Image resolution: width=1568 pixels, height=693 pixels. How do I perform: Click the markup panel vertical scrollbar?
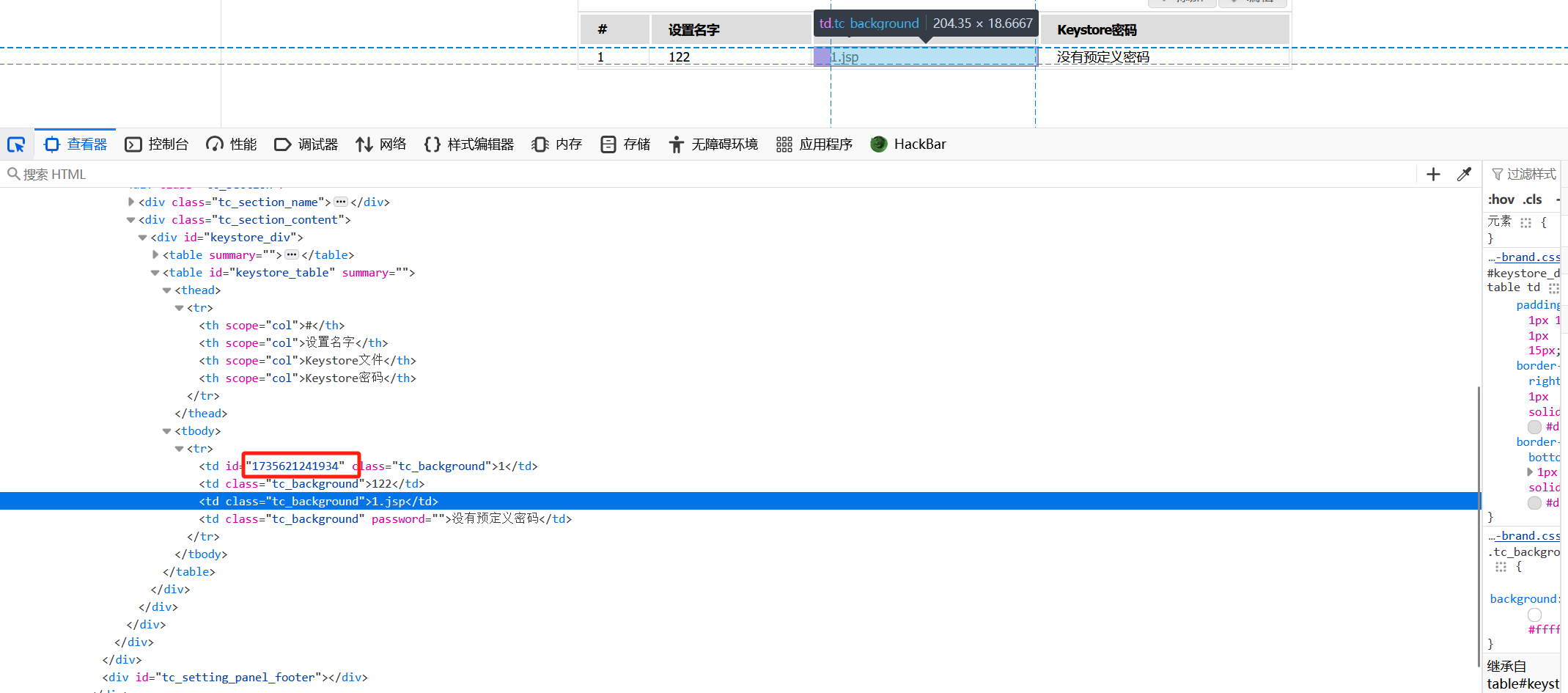point(1479,527)
